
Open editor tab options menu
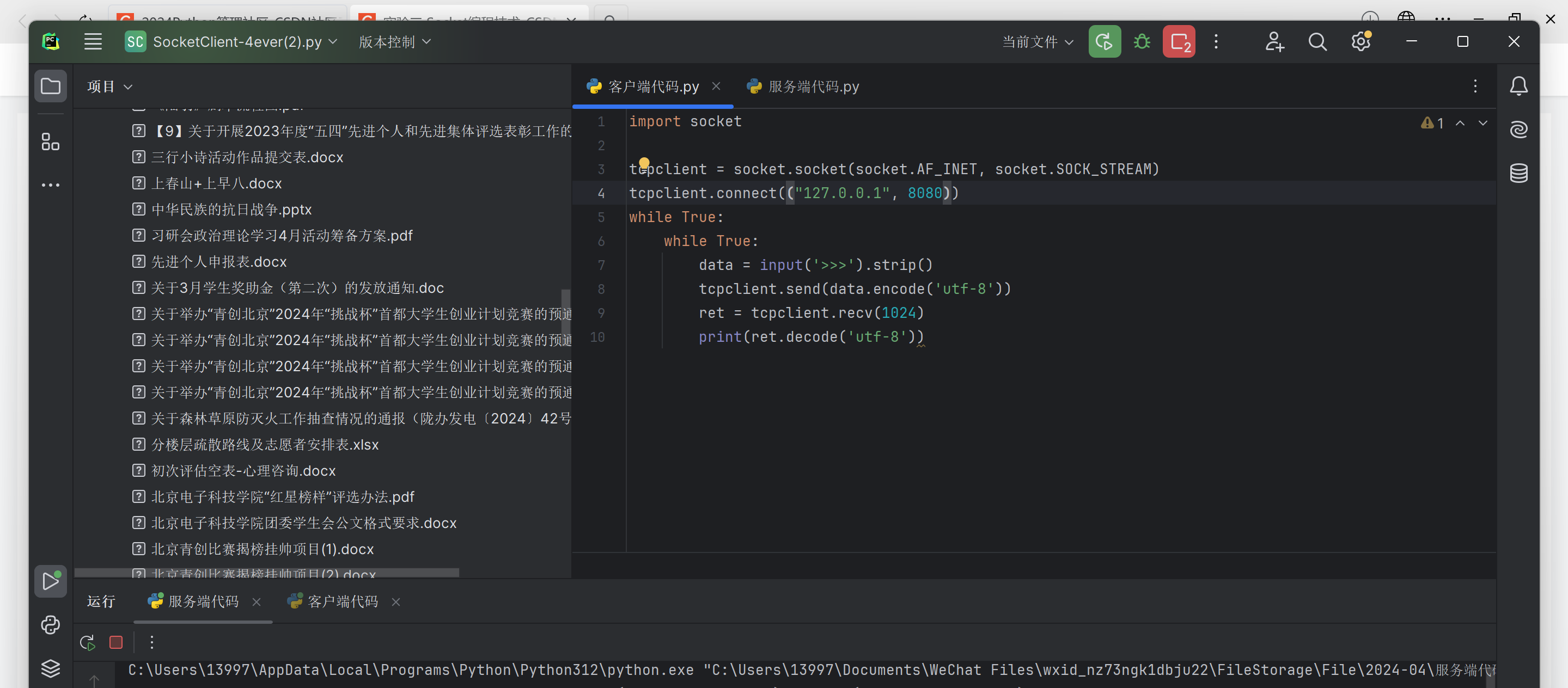pyautogui.click(x=1475, y=87)
